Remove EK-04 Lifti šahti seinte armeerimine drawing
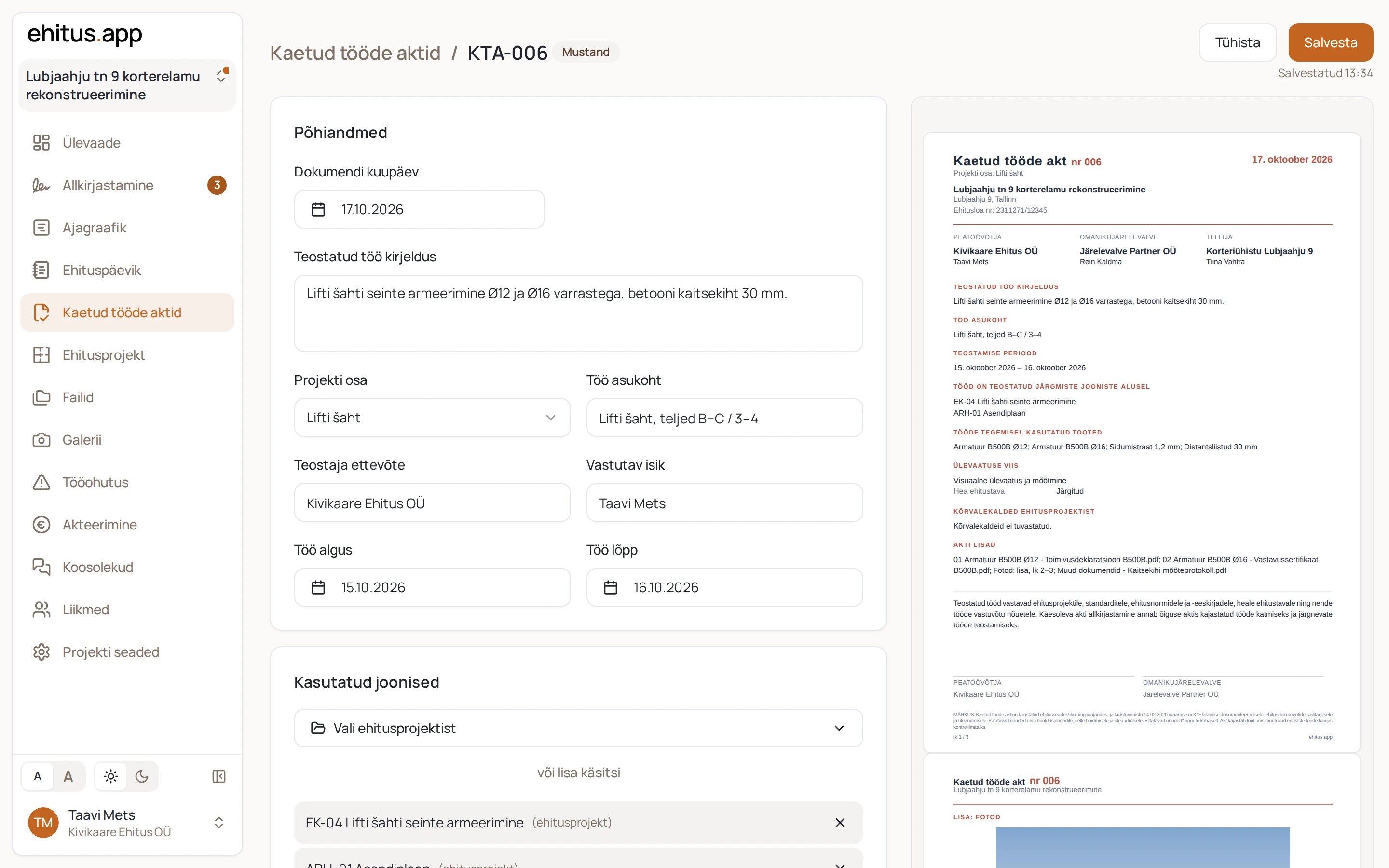 840,823
